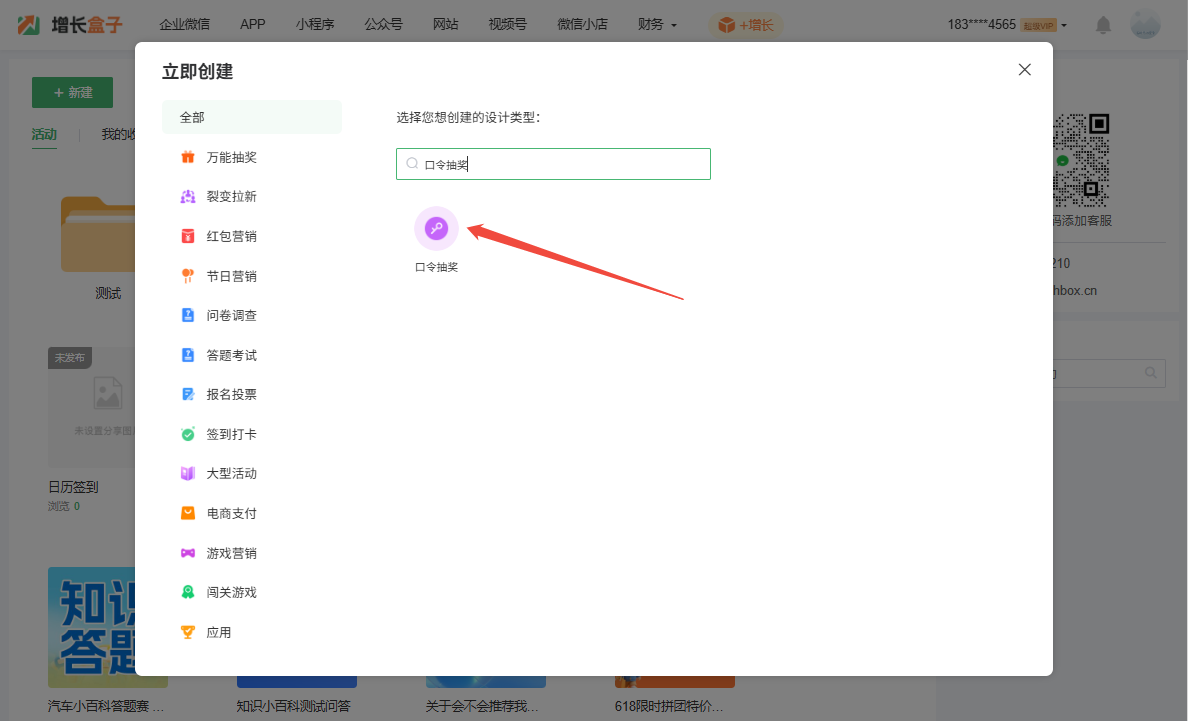
Task: Open 签到打卡 check-in category
Action: (x=188, y=434)
